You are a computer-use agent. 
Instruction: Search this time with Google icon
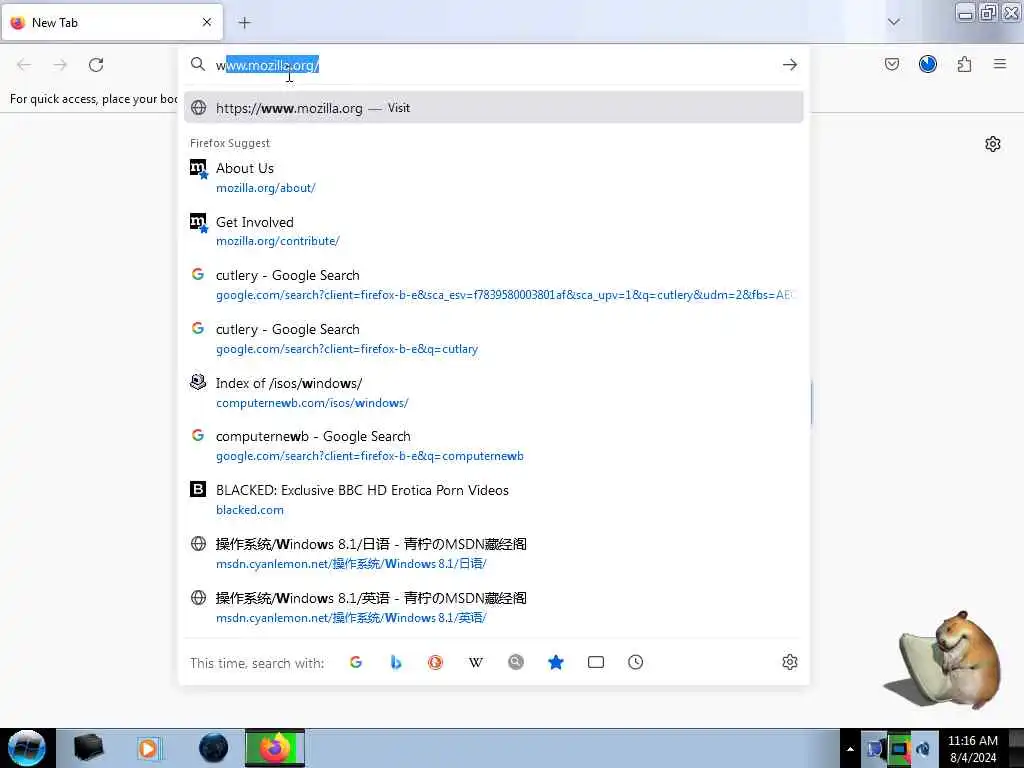[356, 662]
